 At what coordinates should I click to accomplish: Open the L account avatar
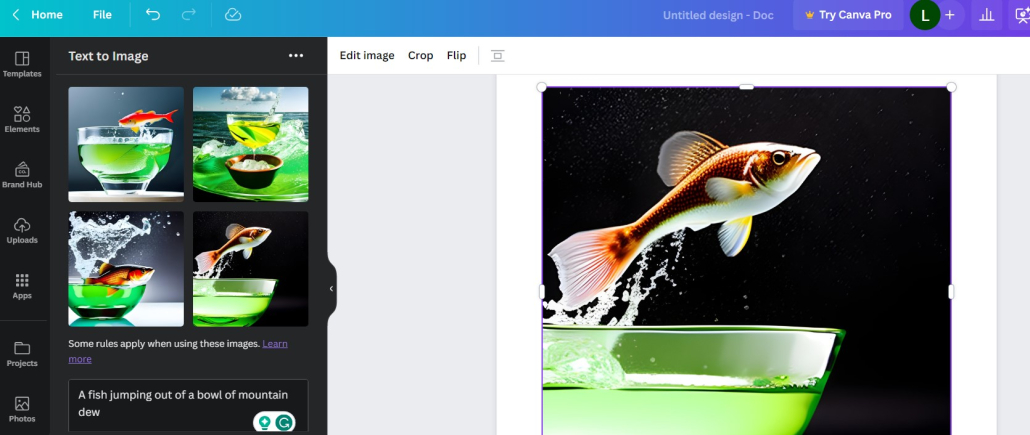point(924,16)
